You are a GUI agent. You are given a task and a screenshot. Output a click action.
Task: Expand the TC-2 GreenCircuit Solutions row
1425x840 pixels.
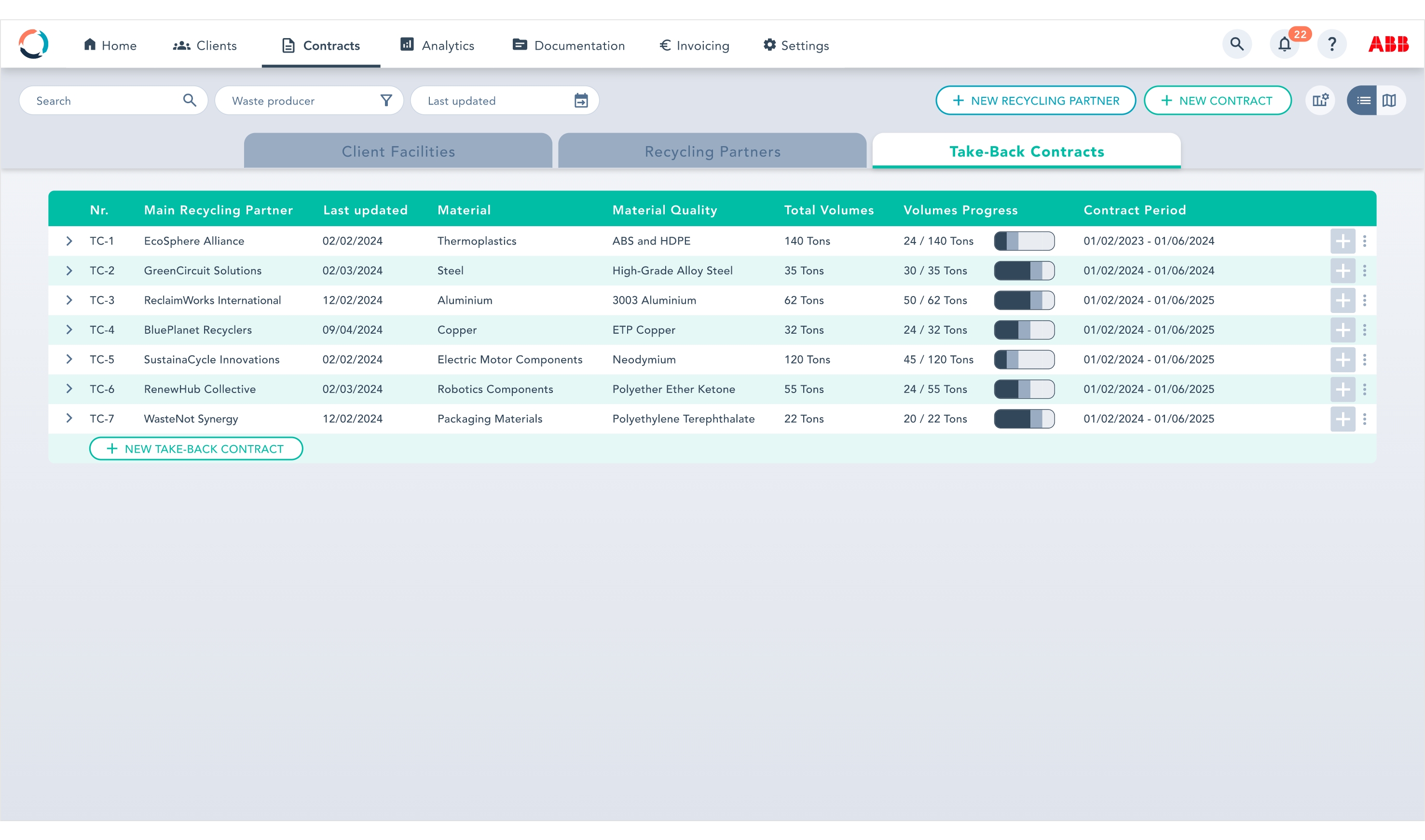[69, 271]
